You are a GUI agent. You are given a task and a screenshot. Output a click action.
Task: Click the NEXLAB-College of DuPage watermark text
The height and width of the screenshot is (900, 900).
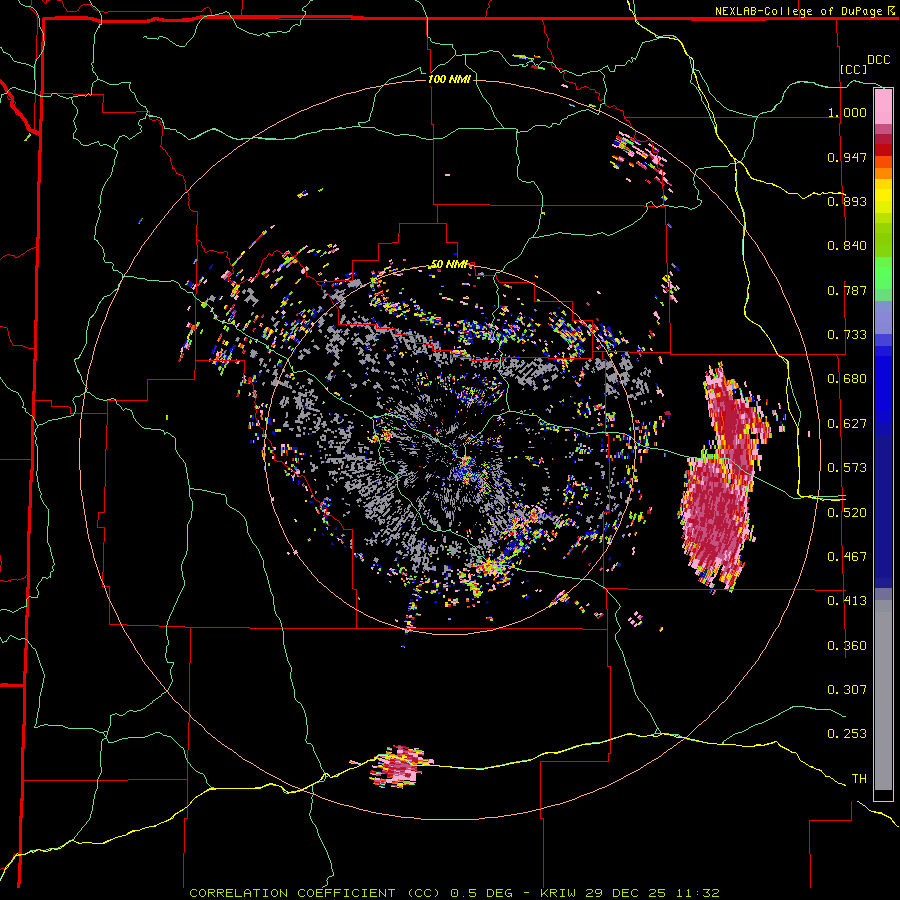click(804, 11)
